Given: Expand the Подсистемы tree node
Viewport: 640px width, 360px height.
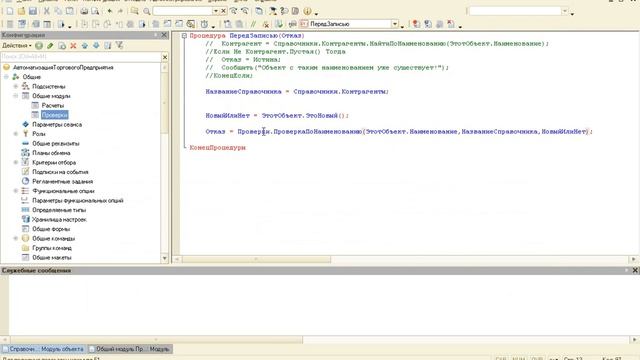Looking at the screenshot, I should [x=16, y=86].
